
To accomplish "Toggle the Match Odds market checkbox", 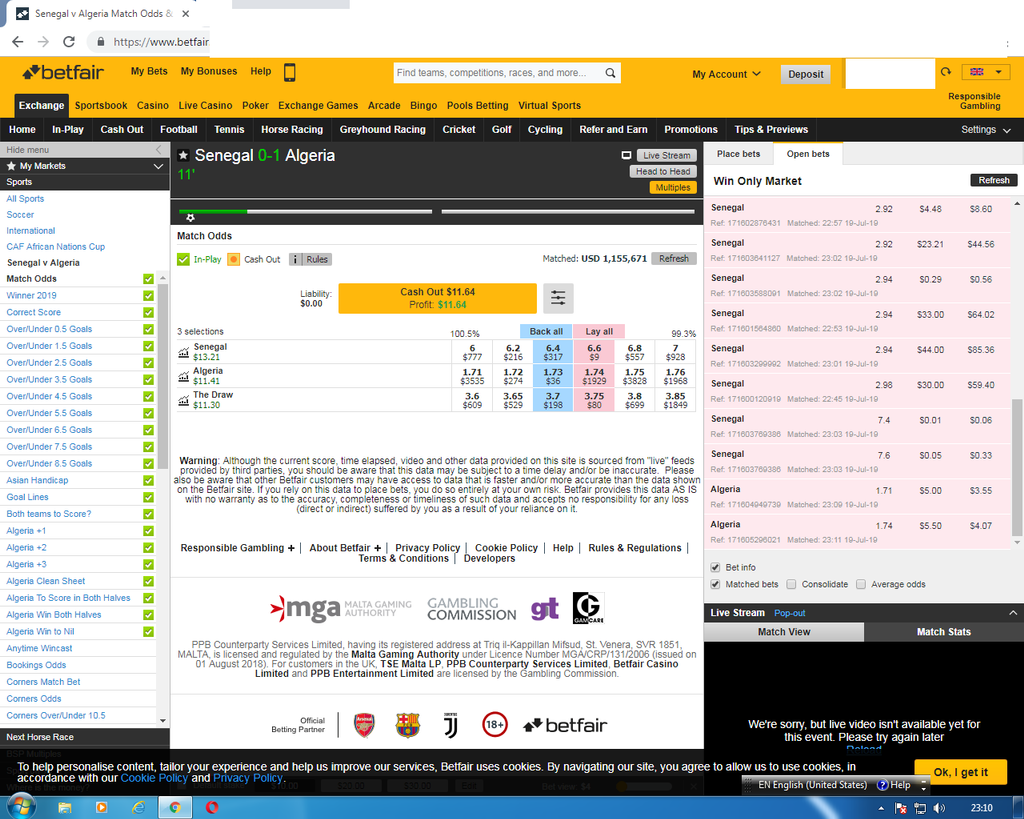I will click(x=148, y=279).
